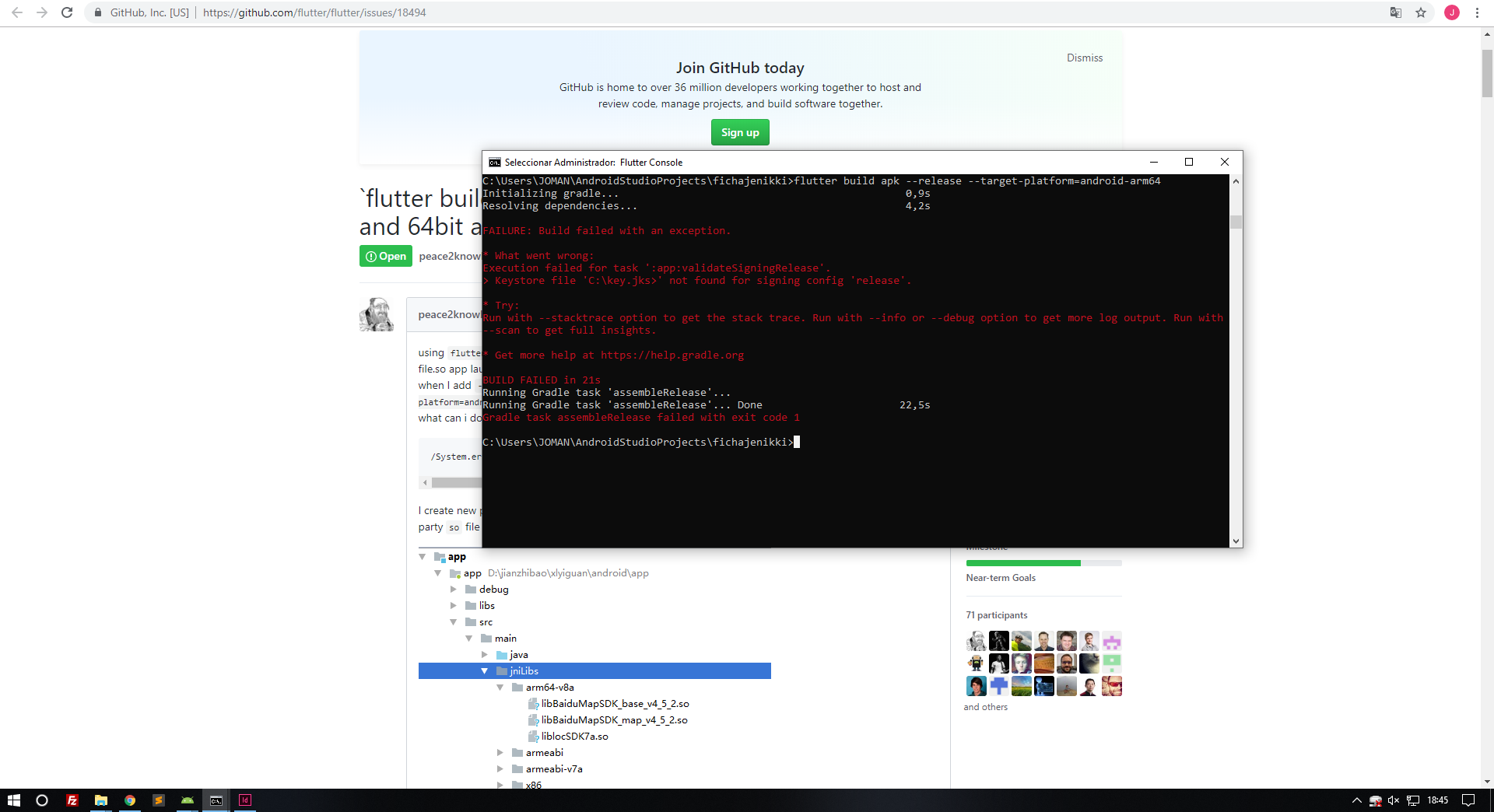Click the console scrollbar up arrow
Image resolution: width=1494 pixels, height=812 pixels.
click(x=1236, y=181)
